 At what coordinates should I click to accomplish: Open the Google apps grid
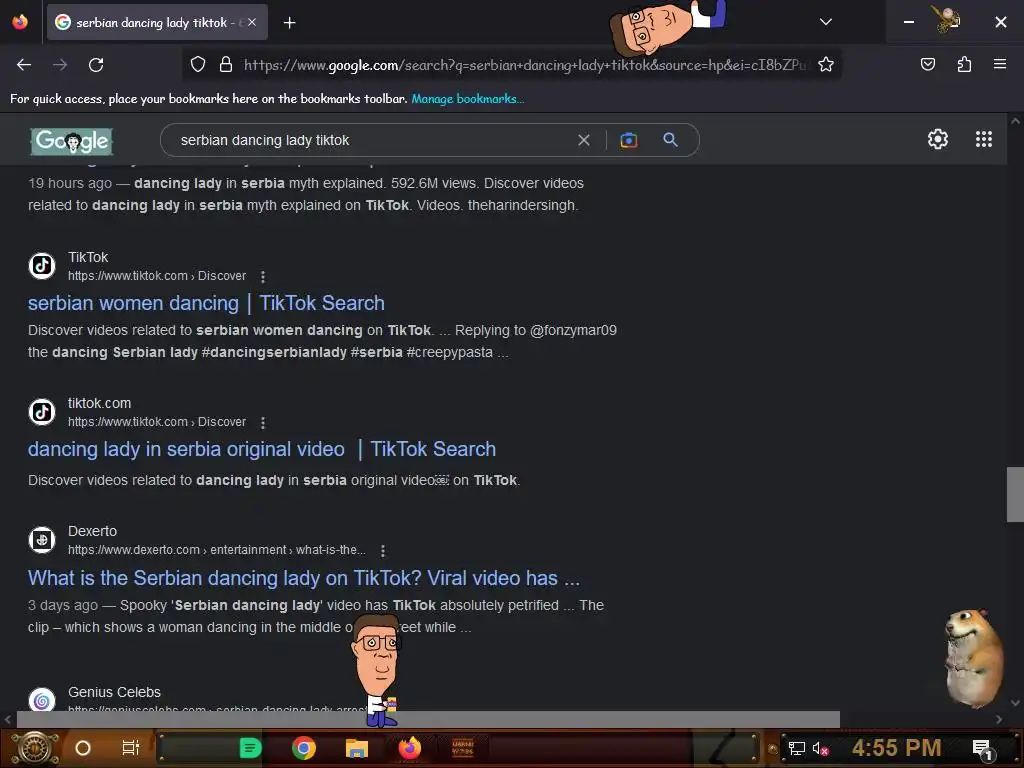tap(984, 139)
